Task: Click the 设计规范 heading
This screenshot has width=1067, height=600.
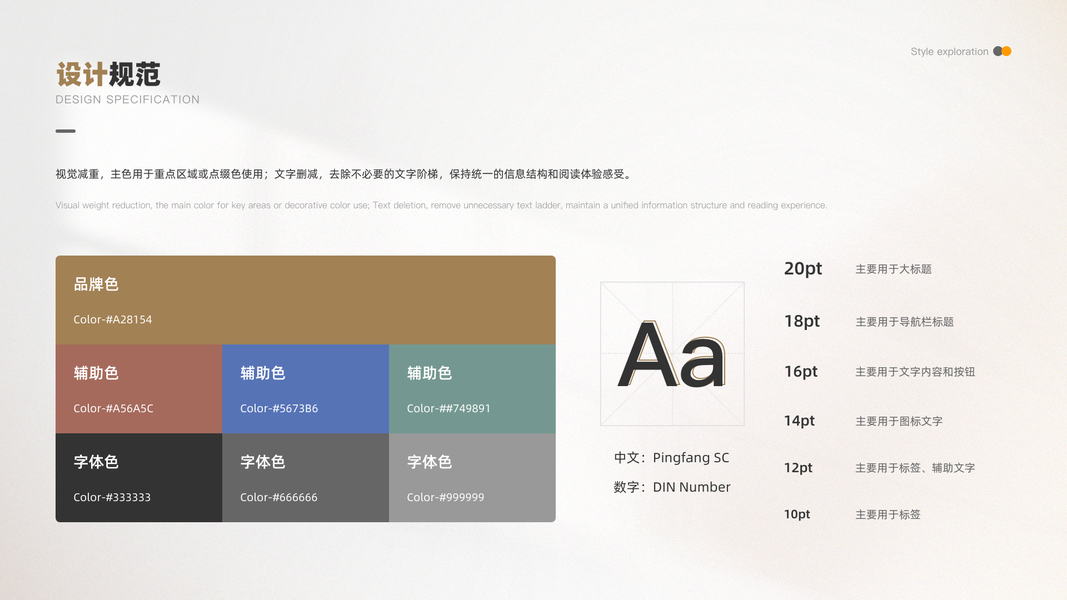Action: point(108,74)
